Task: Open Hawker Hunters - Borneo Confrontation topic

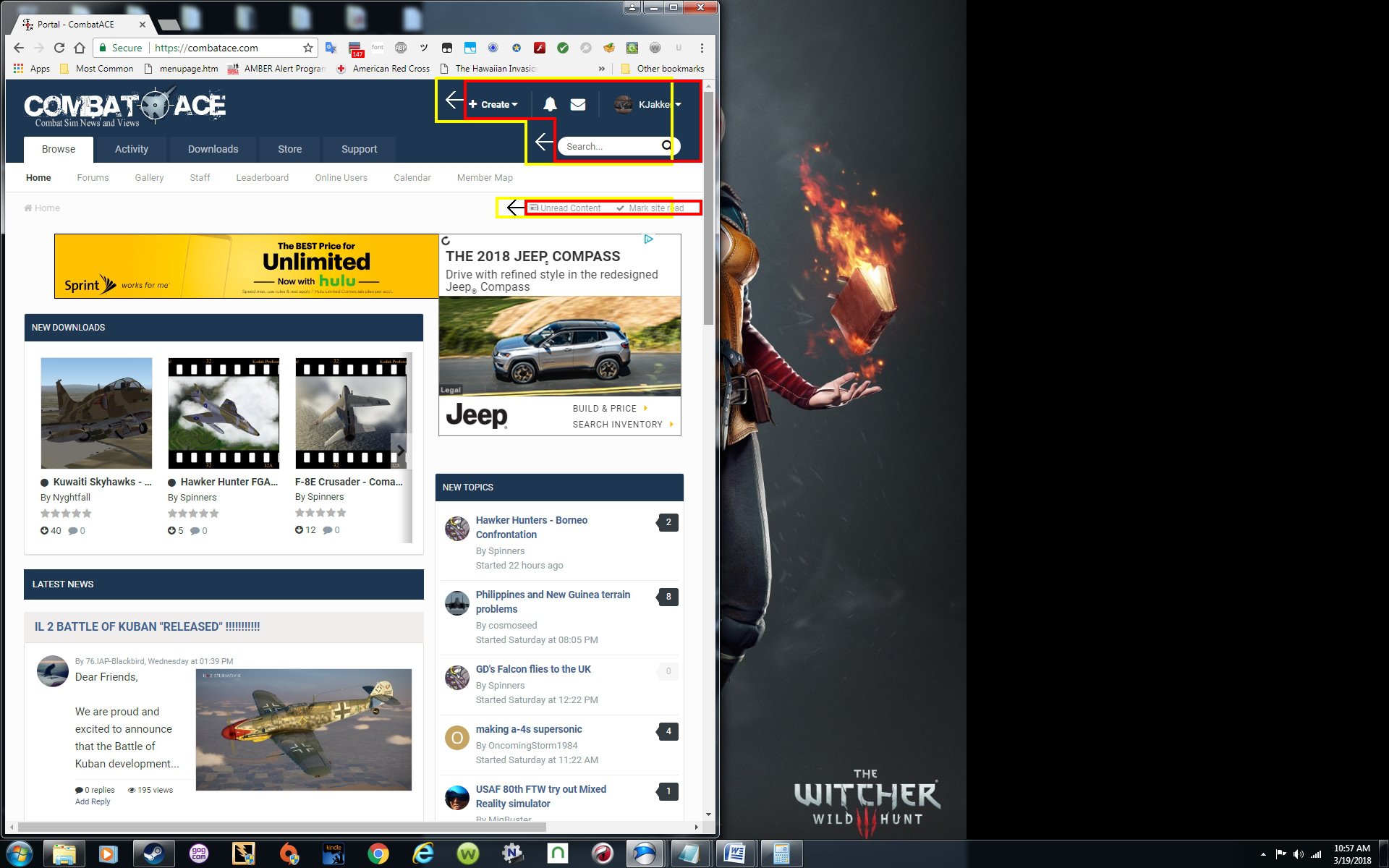Action: [531, 527]
